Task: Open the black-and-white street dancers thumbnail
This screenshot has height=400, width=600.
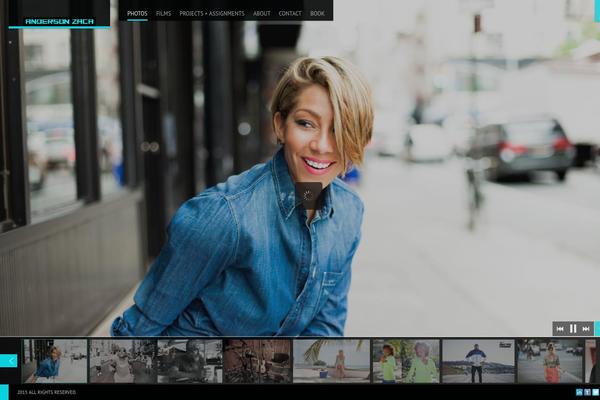Action: 122,361
